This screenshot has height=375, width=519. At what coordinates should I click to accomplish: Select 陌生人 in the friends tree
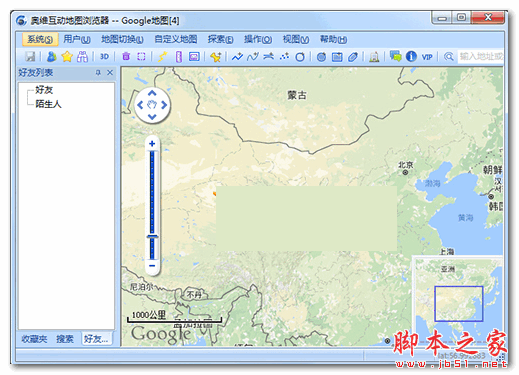pos(49,104)
